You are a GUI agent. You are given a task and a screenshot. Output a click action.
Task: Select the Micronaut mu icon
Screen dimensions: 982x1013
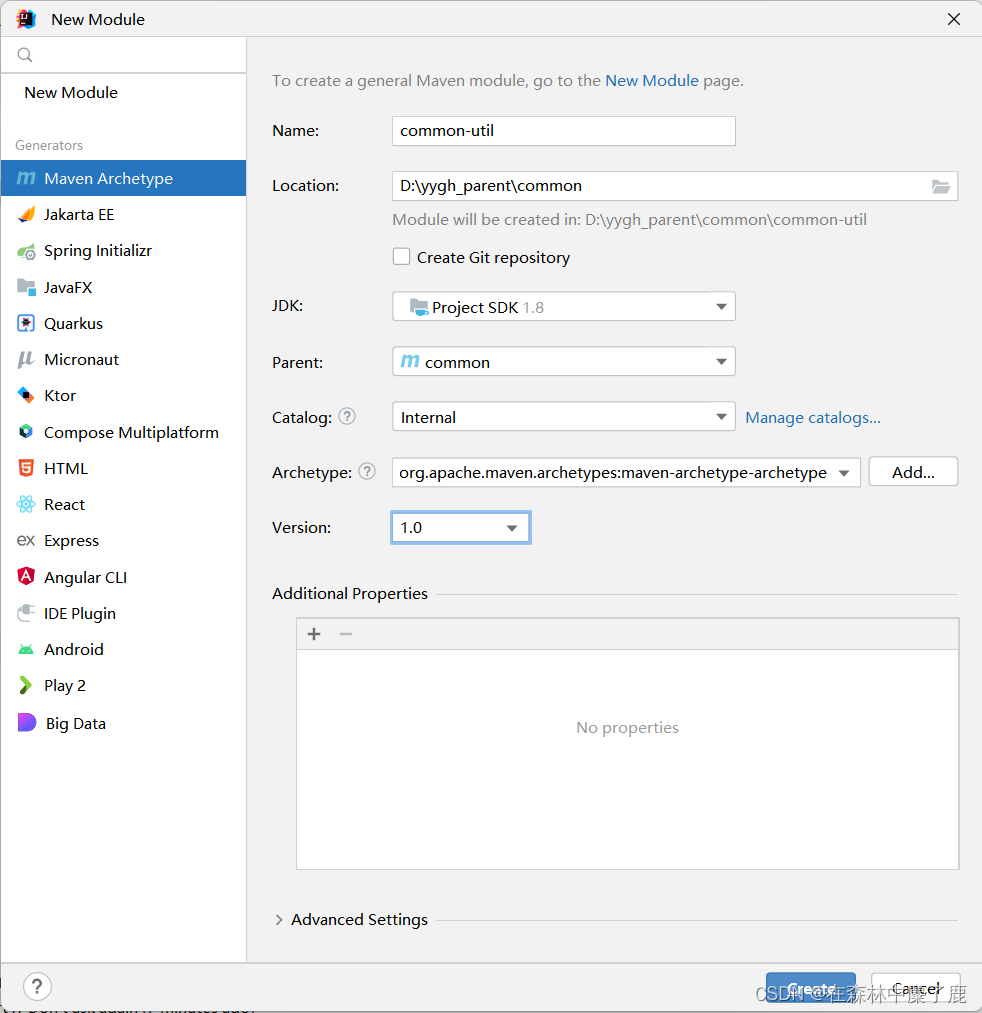tap(26, 359)
